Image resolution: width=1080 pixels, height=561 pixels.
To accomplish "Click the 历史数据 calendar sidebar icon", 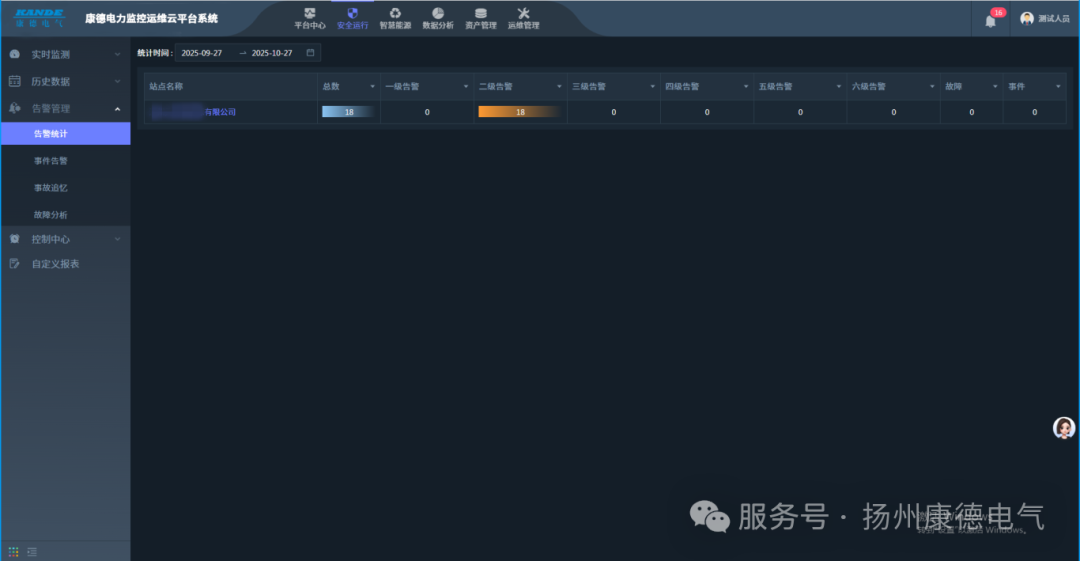I will (14, 81).
